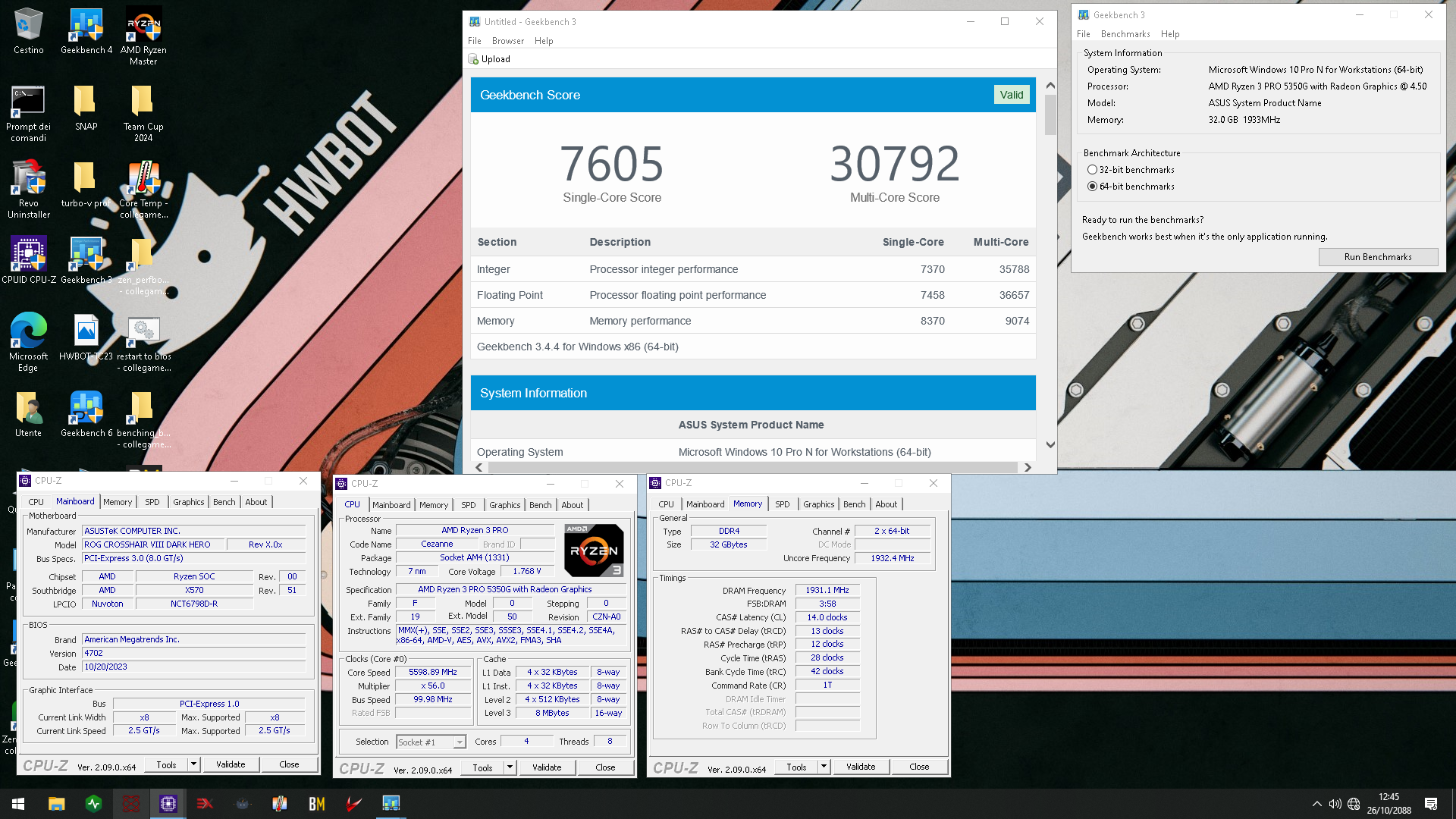Launch Microsoft Edge from desktop

point(28,342)
